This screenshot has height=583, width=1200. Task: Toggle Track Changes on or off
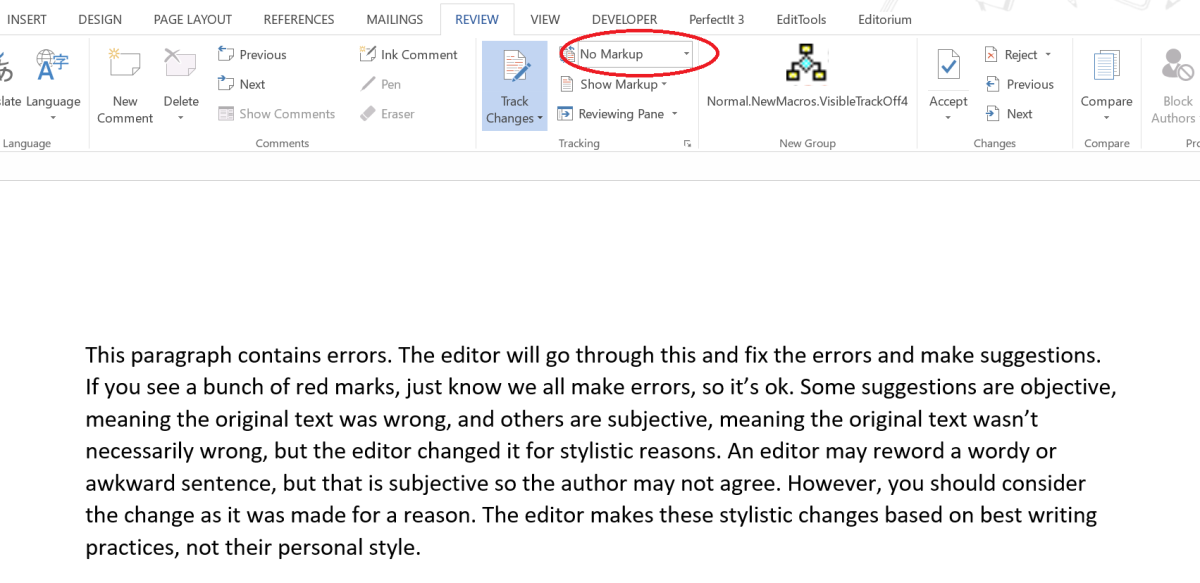tap(515, 68)
